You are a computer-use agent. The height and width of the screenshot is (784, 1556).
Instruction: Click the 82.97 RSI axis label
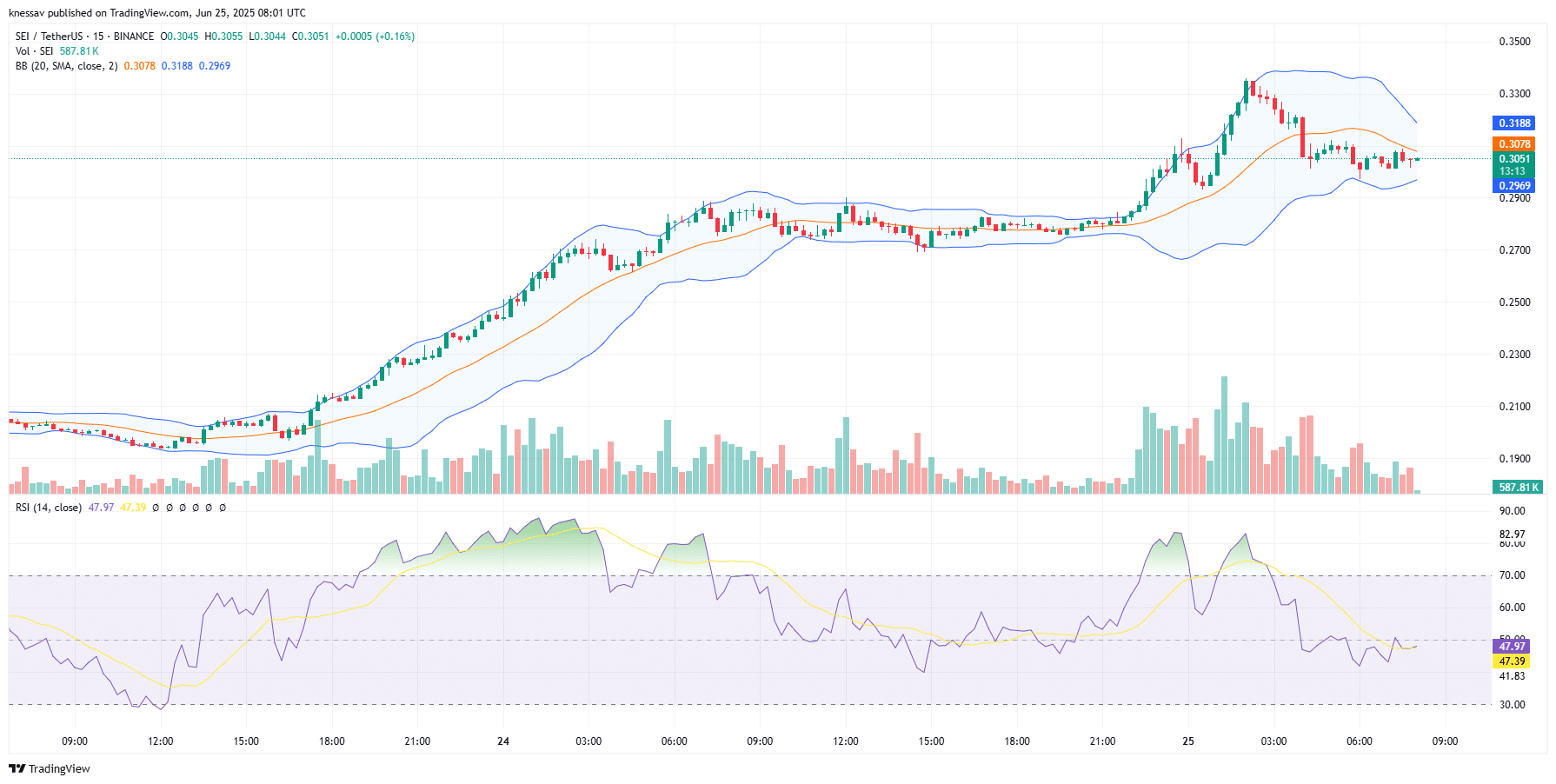click(1512, 535)
